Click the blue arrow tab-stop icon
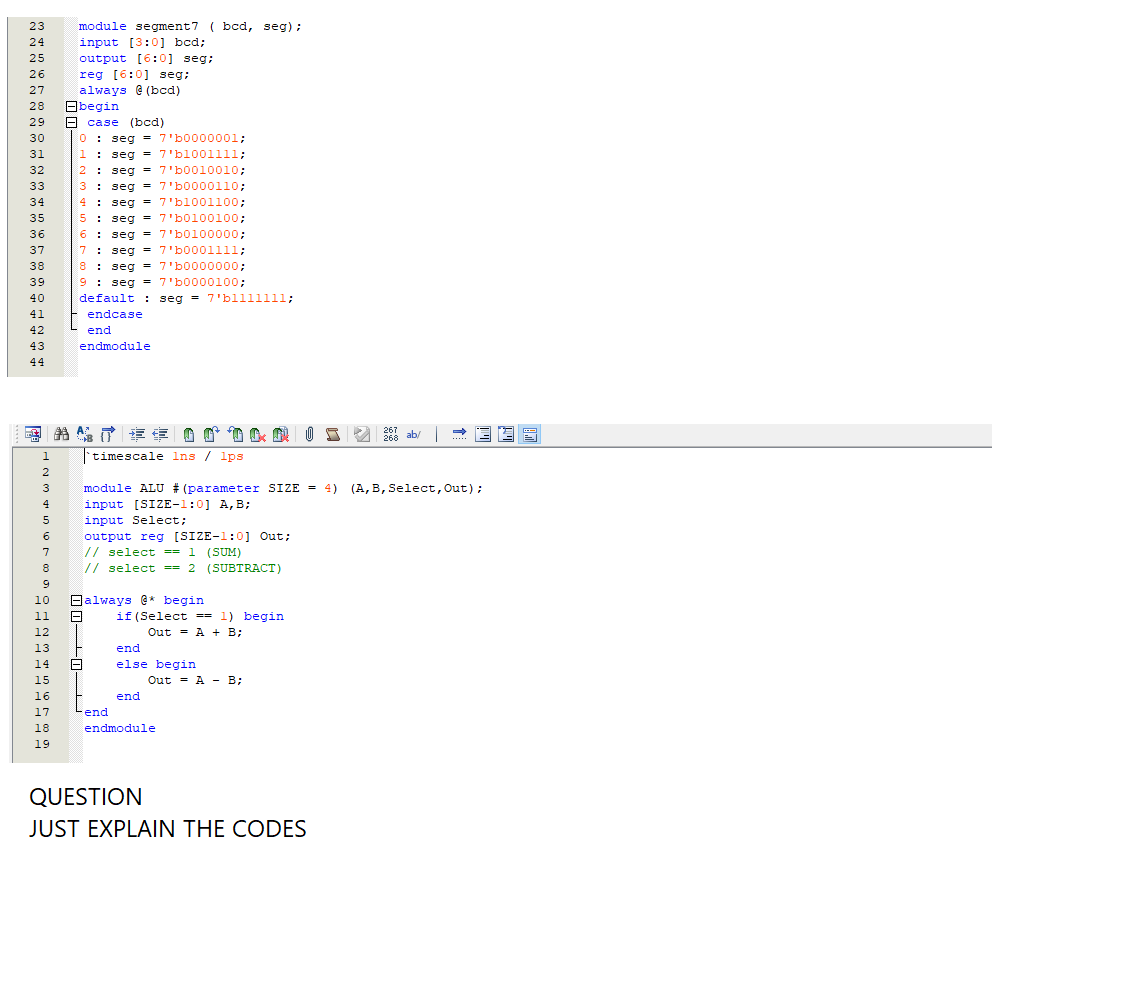The width and height of the screenshot is (1139, 987). pyautogui.click(x=459, y=434)
